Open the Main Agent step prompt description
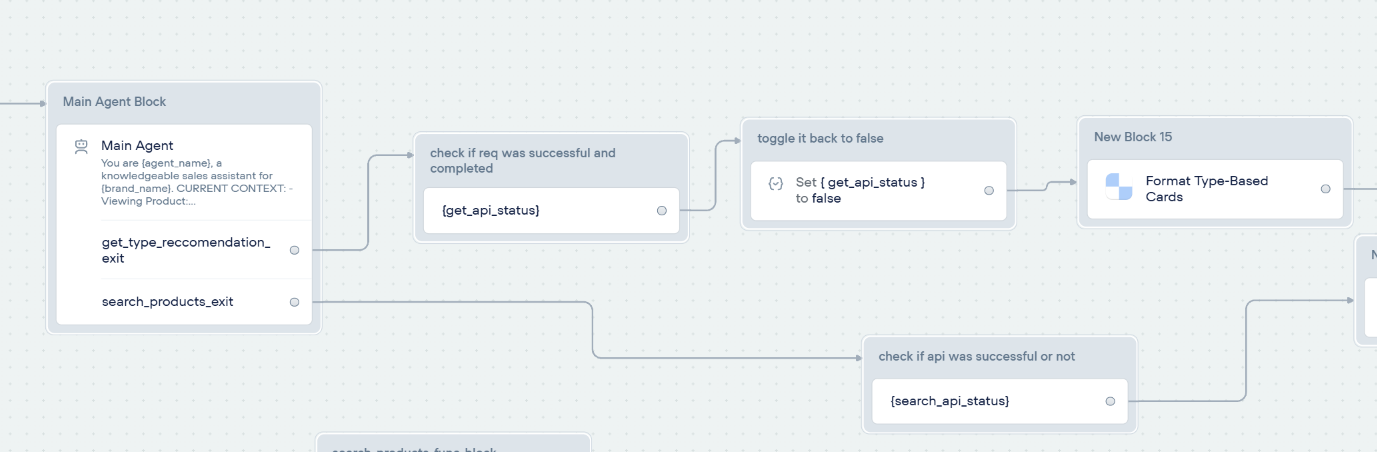The width and height of the screenshot is (1377, 452). 200,182
